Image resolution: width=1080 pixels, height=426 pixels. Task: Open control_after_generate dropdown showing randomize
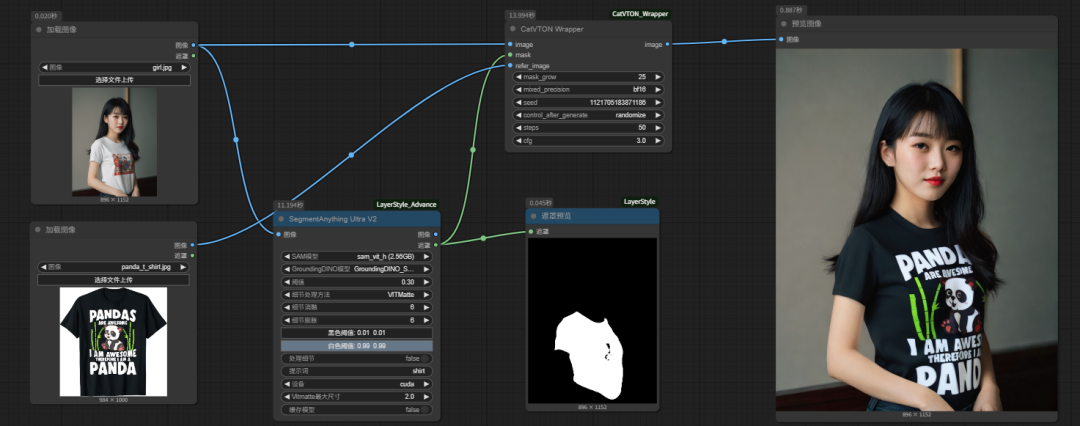point(589,115)
